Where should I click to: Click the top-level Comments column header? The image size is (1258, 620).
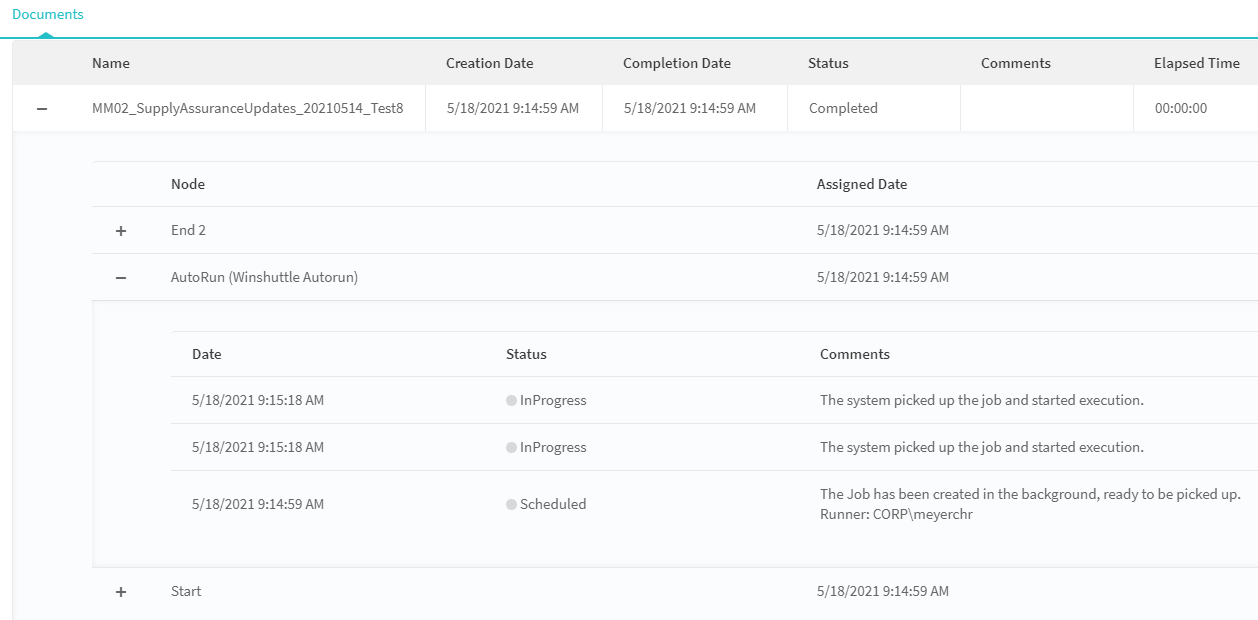click(1015, 63)
